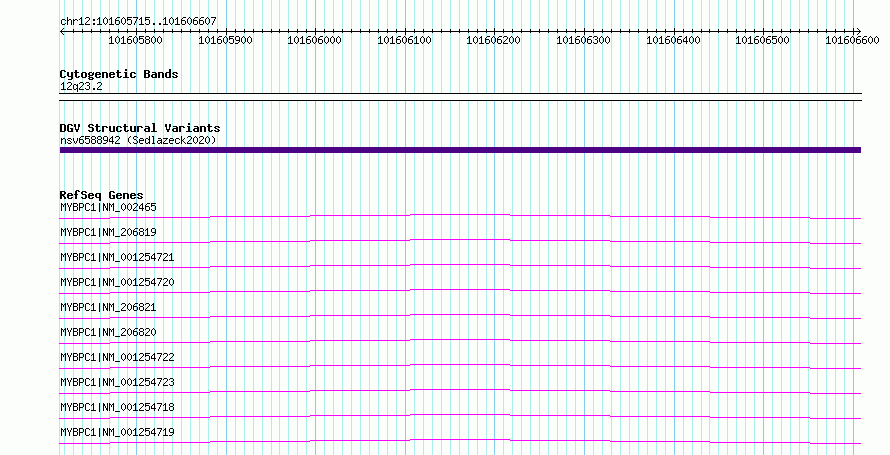Click the 101606500 ruler coordinate
890x455 pixels.
click(x=762, y=40)
